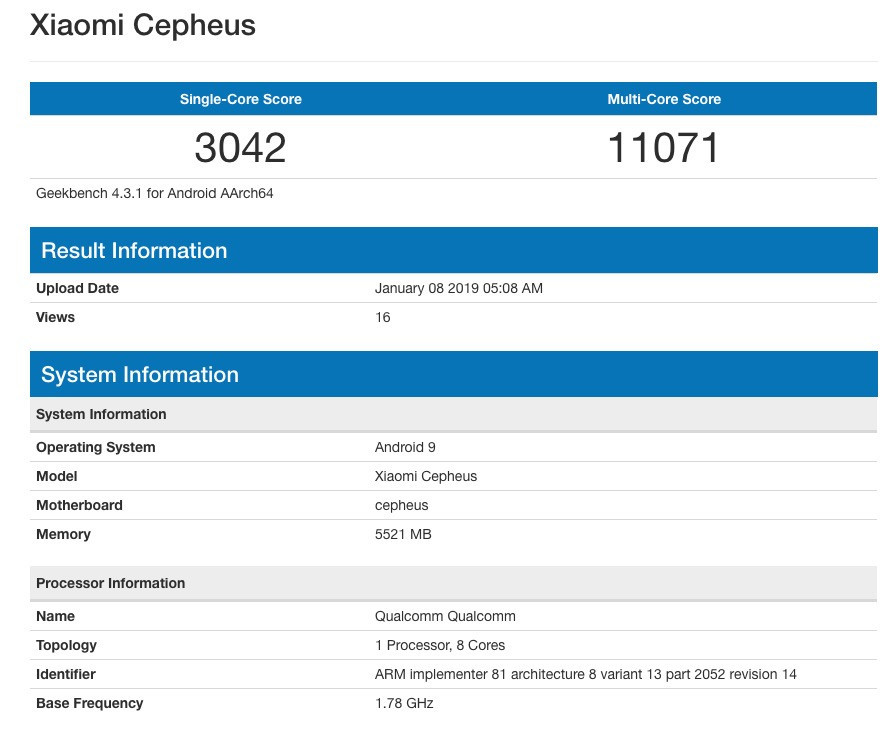Screen dimensions: 893x729
Task: Click the date January 08 2019 05:08 AM
Action: coord(458,288)
